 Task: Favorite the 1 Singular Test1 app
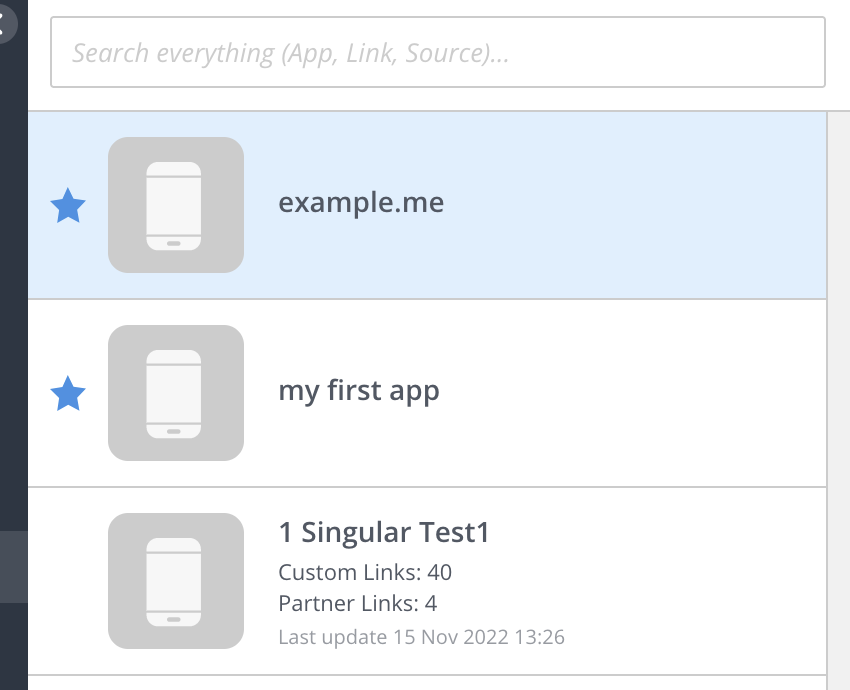tap(68, 581)
